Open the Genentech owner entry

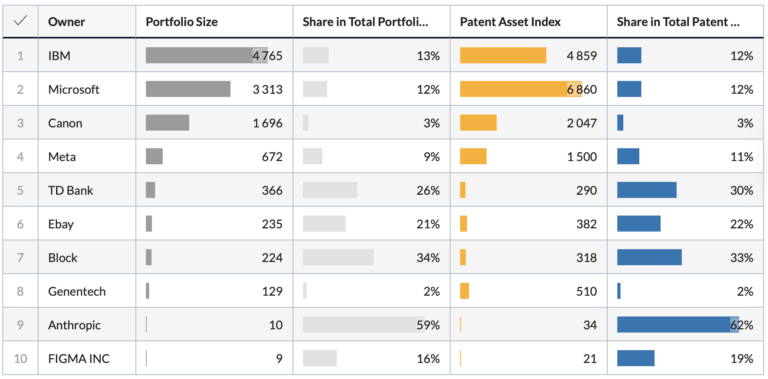click(76, 291)
